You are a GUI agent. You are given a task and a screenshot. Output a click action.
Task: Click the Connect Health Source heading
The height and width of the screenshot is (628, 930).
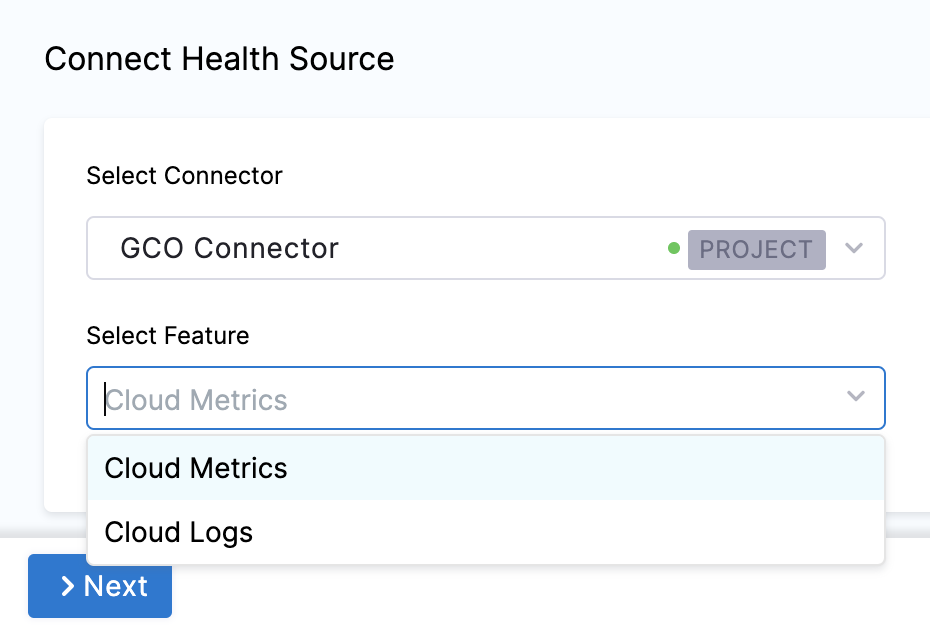point(219,59)
